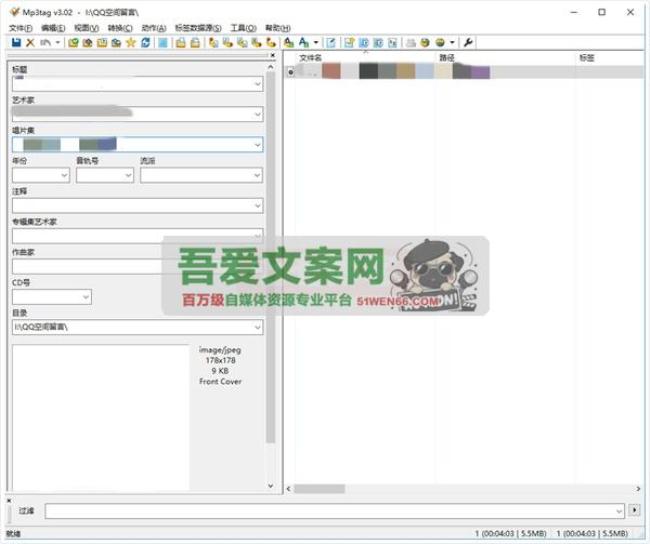Click the orange X Remove tag icon

click(30, 42)
